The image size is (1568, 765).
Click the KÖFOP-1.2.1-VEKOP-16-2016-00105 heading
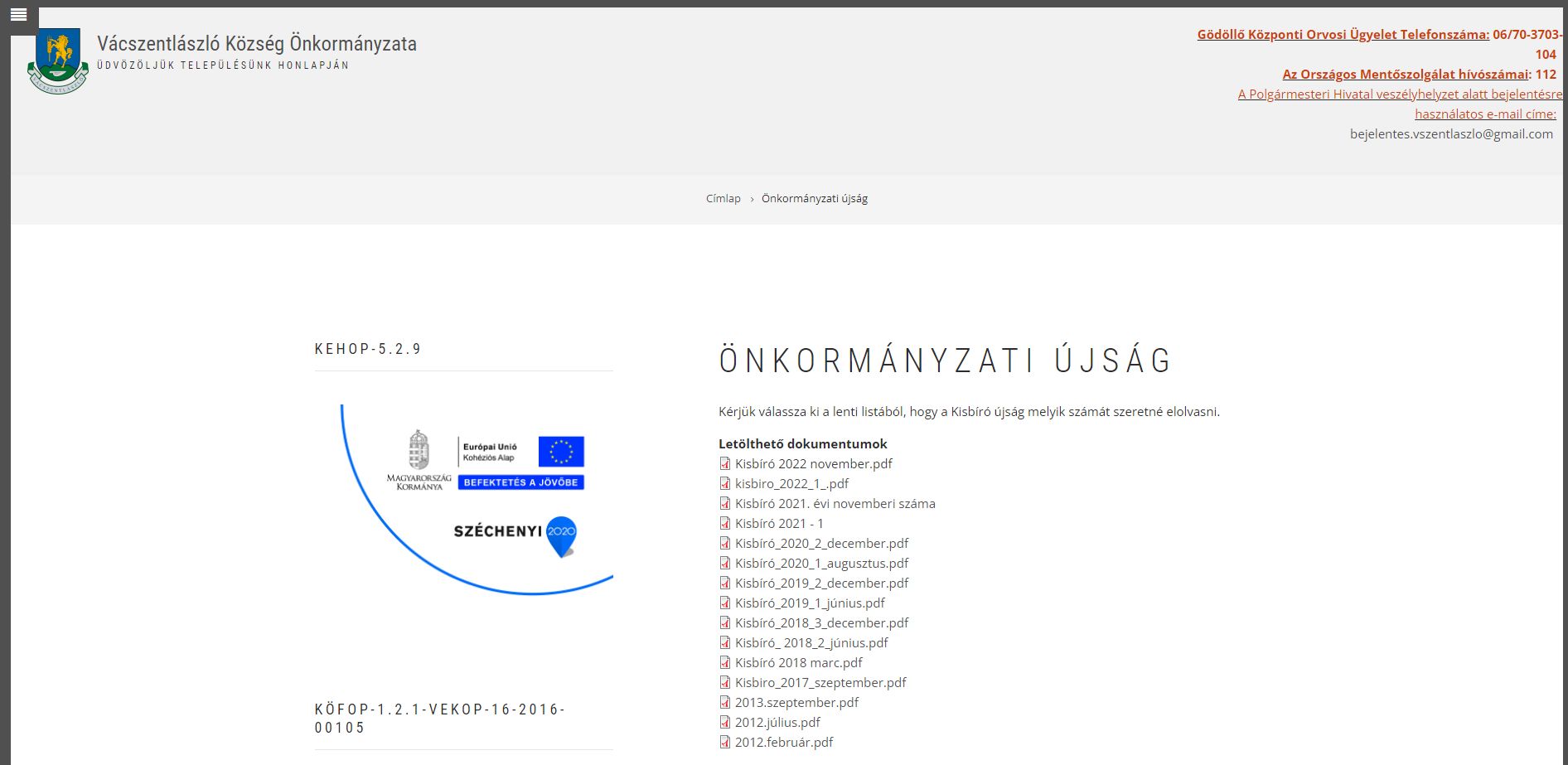point(440,719)
